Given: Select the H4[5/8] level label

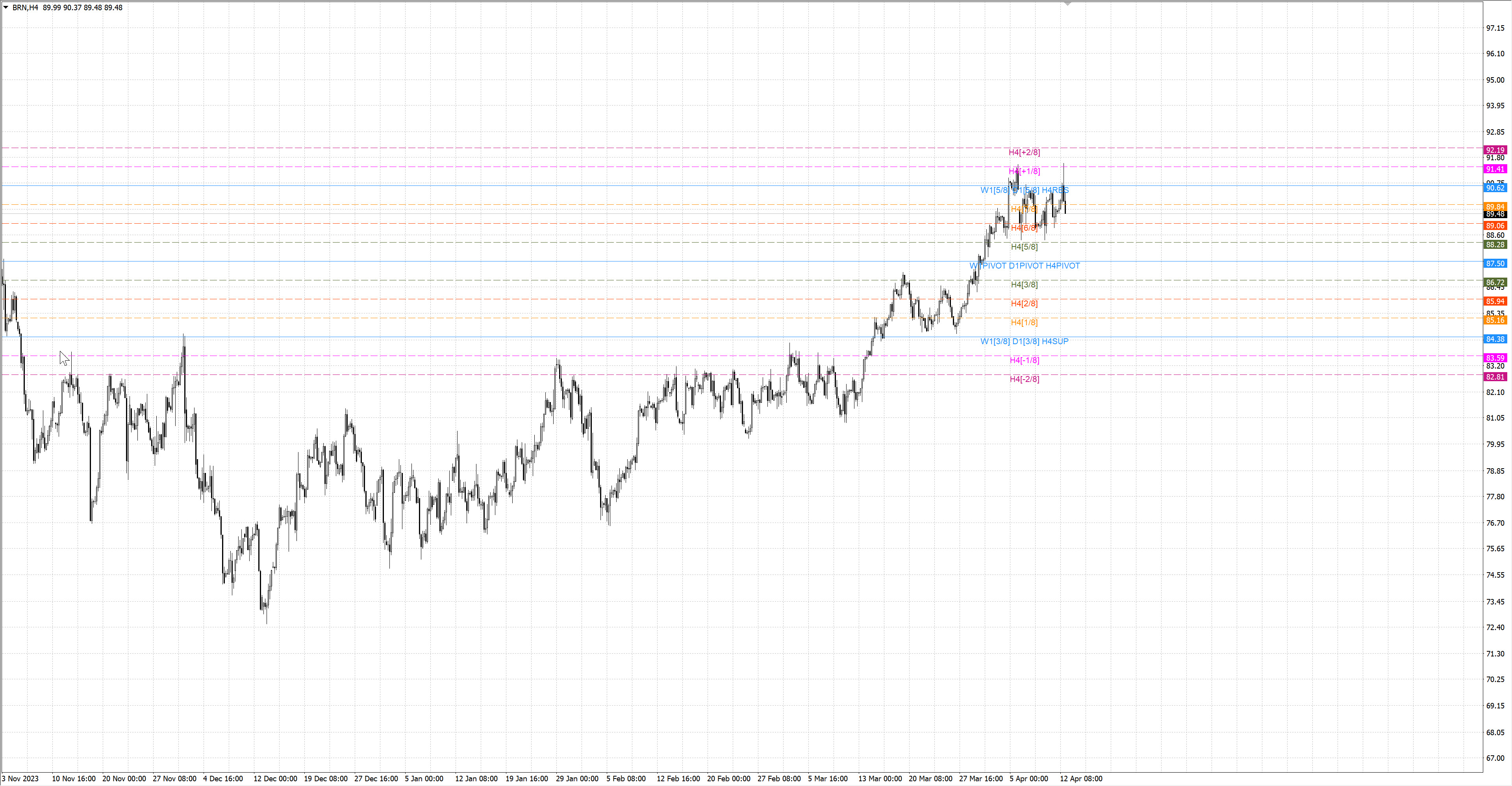Looking at the screenshot, I should point(1024,247).
